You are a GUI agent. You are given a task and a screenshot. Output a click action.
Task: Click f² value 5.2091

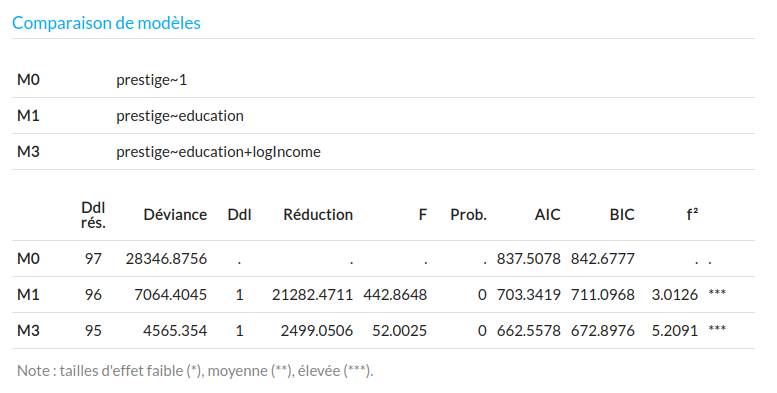(675, 331)
